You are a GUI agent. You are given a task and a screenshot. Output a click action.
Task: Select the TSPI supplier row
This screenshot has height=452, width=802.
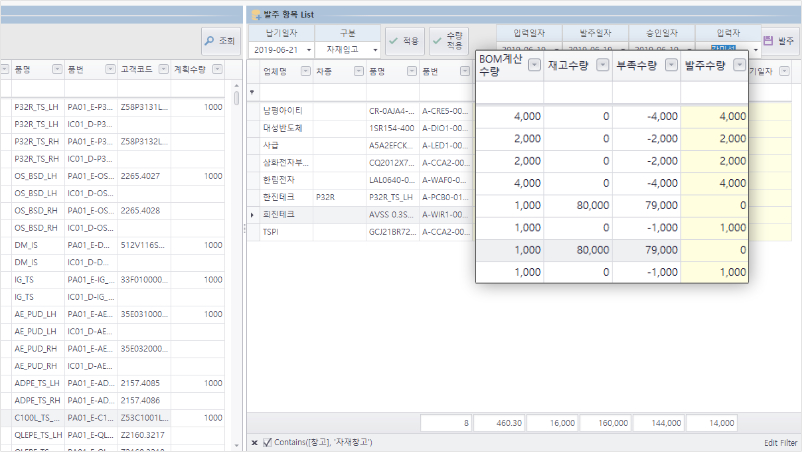pyautogui.click(x=271, y=232)
